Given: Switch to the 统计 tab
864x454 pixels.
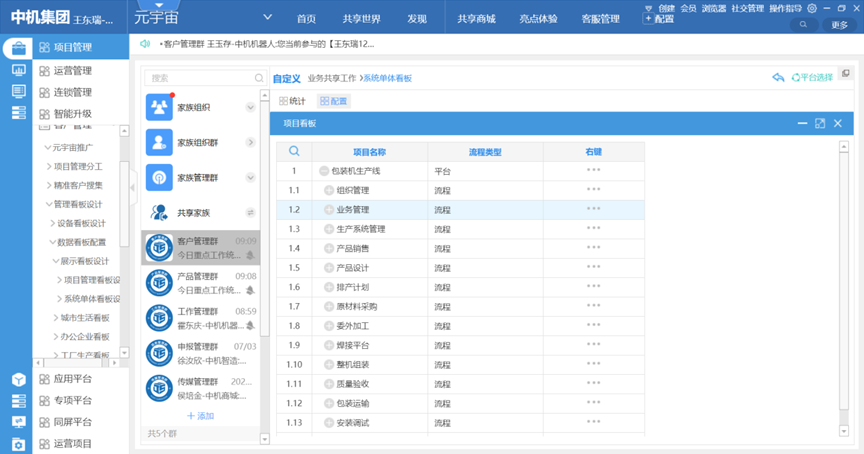Looking at the screenshot, I should pos(292,101).
